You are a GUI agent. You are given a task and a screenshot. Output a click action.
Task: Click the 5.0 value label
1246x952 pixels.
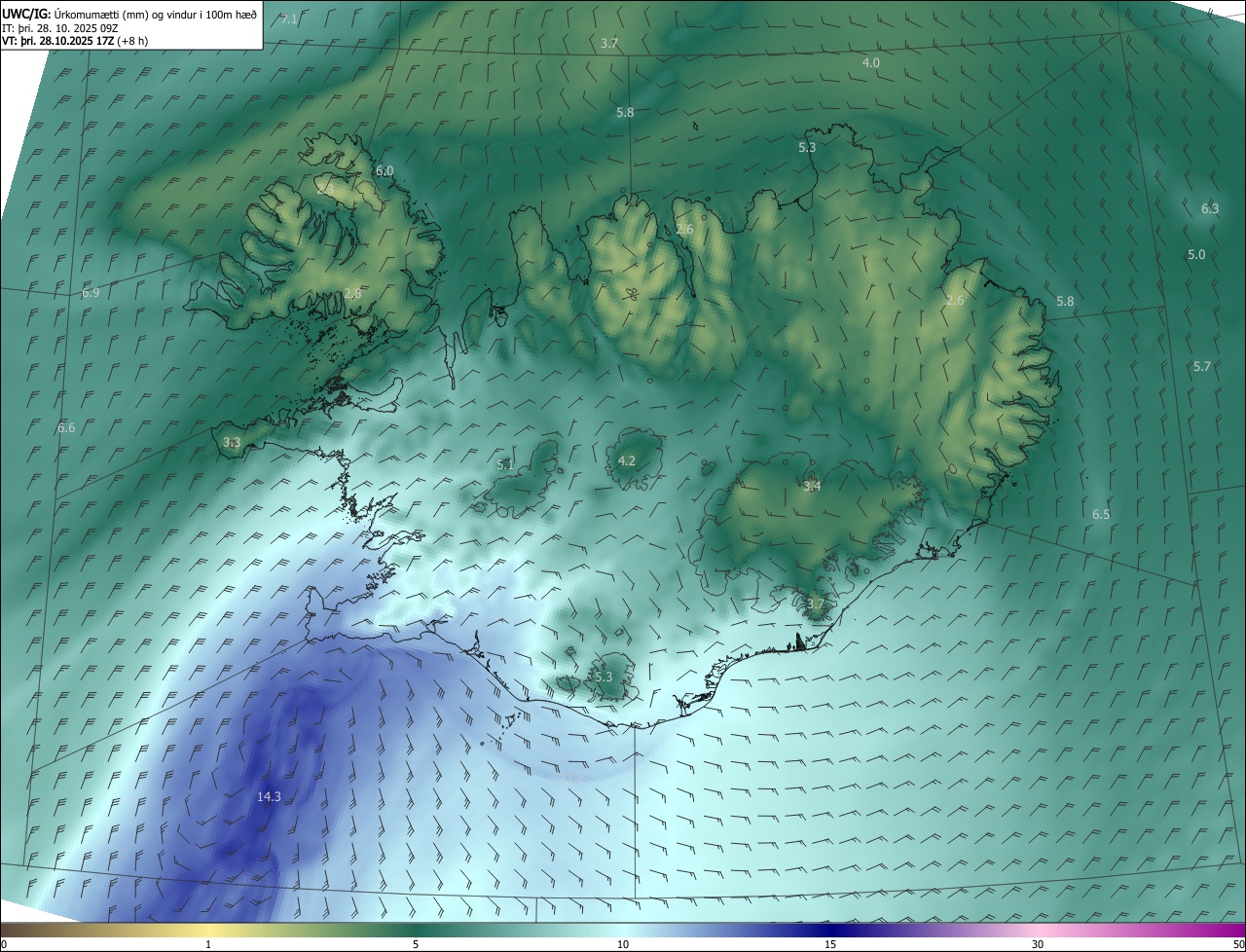[1196, 255]
